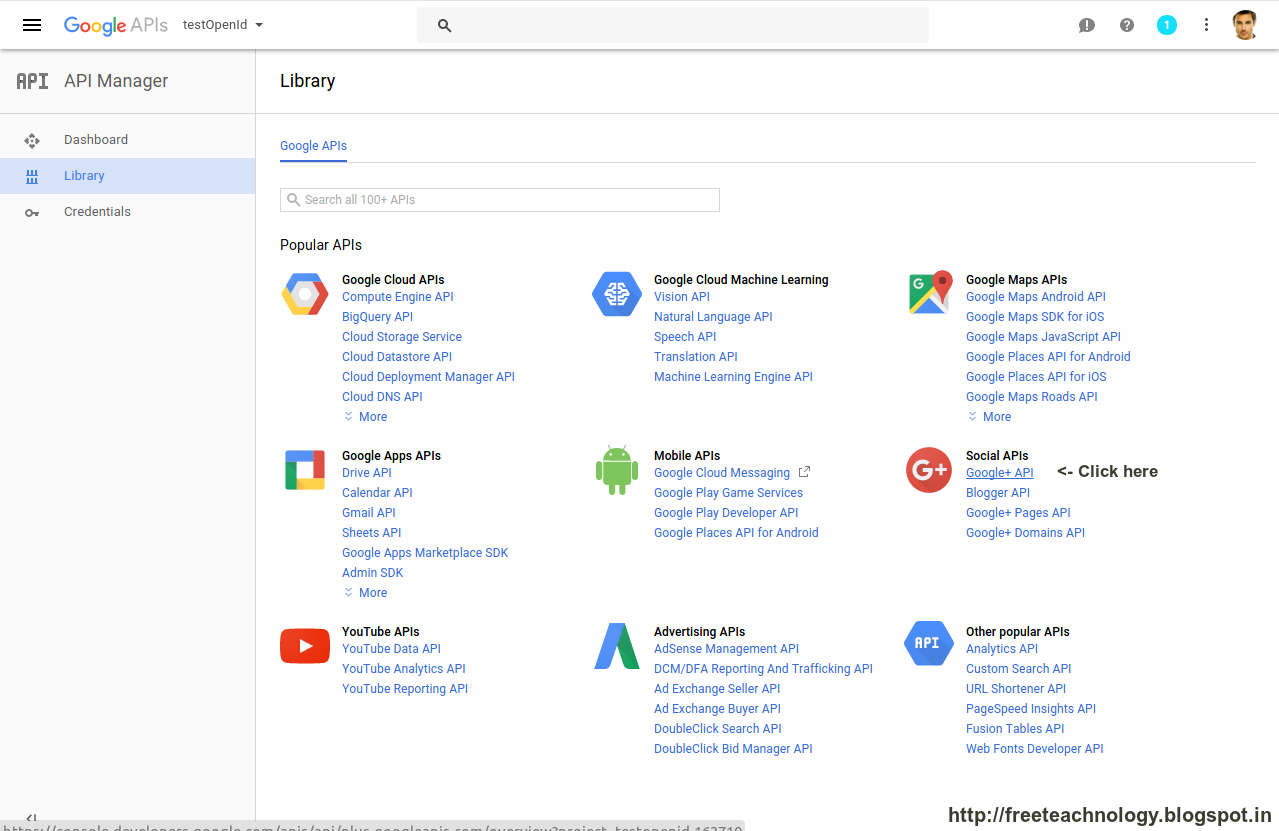Click the Credentials key icon
This screenshot has width=1279, height=831.
(32, 212)
